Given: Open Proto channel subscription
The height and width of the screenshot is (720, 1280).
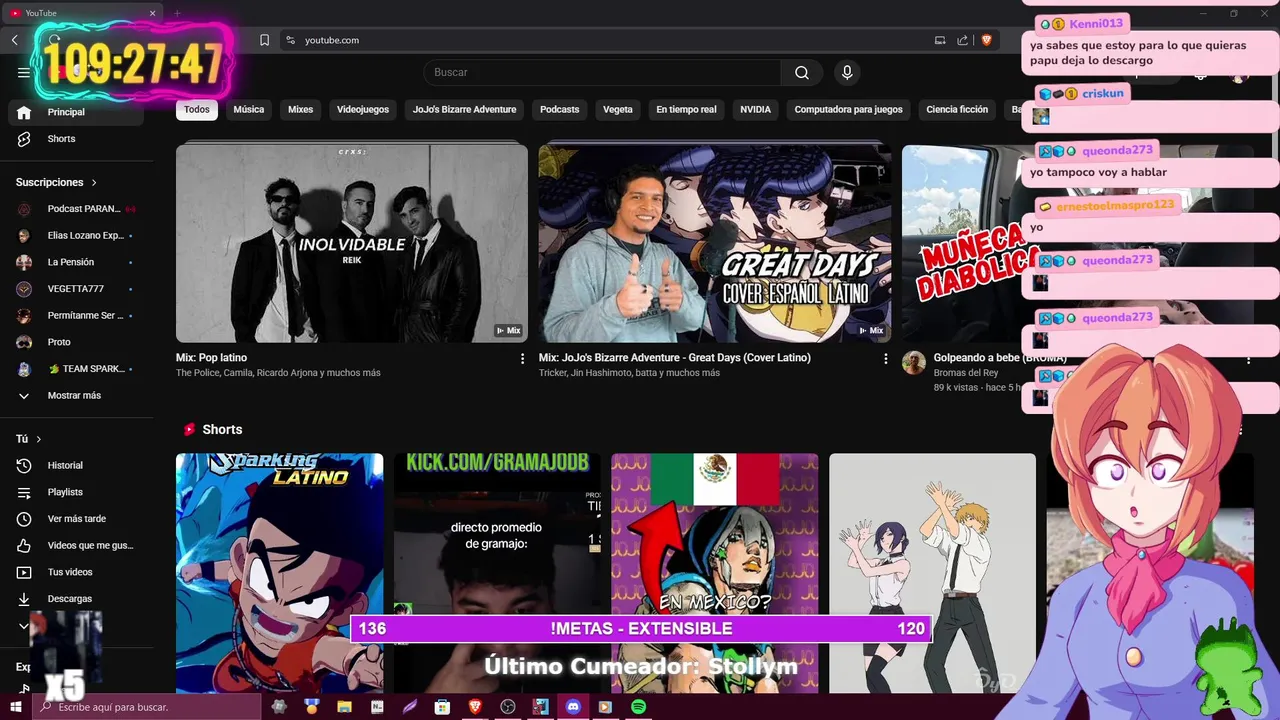Looking at the screenshot, I should [x=76, y=342].
